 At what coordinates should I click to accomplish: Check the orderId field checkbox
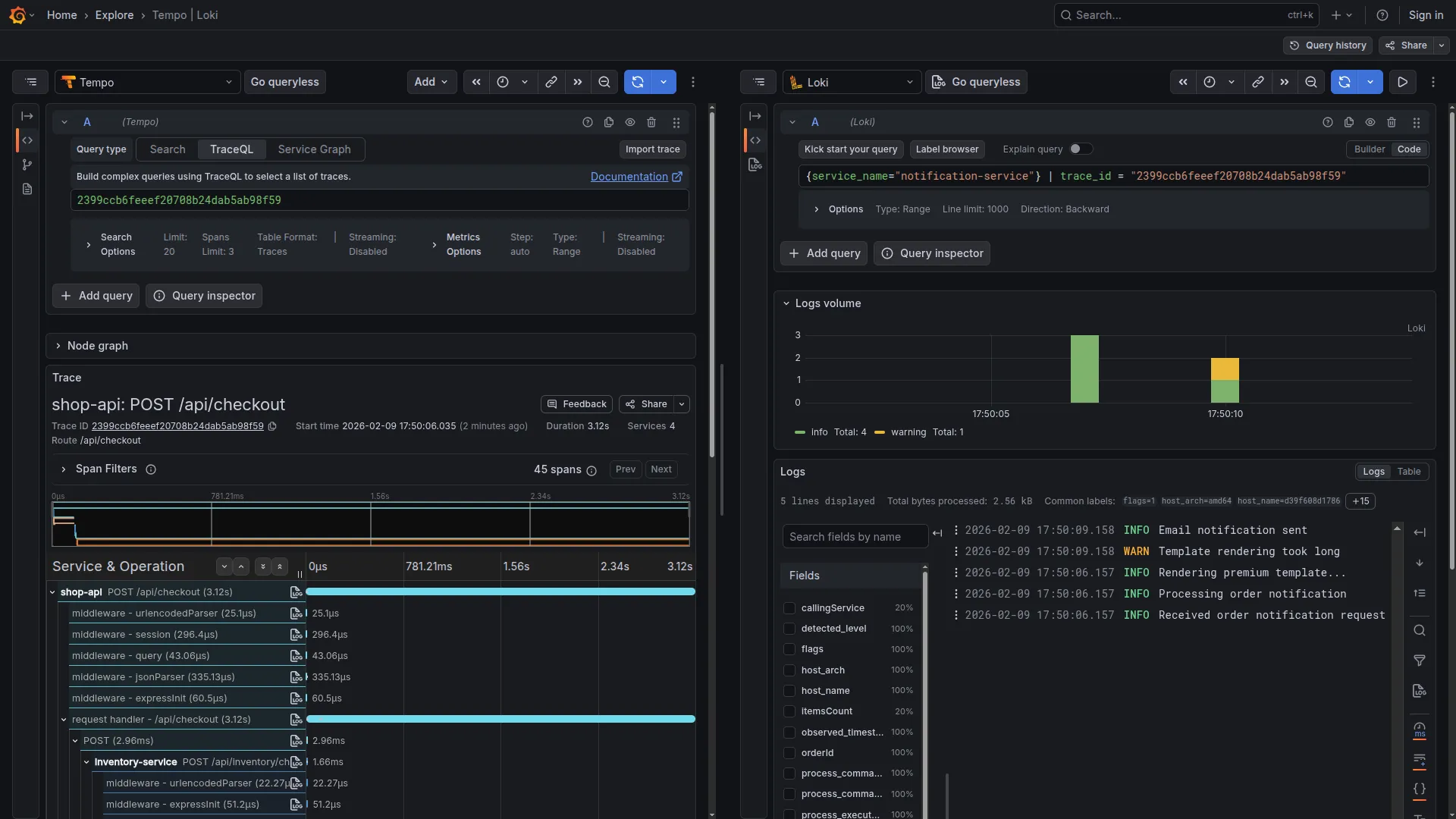[789, 753]
